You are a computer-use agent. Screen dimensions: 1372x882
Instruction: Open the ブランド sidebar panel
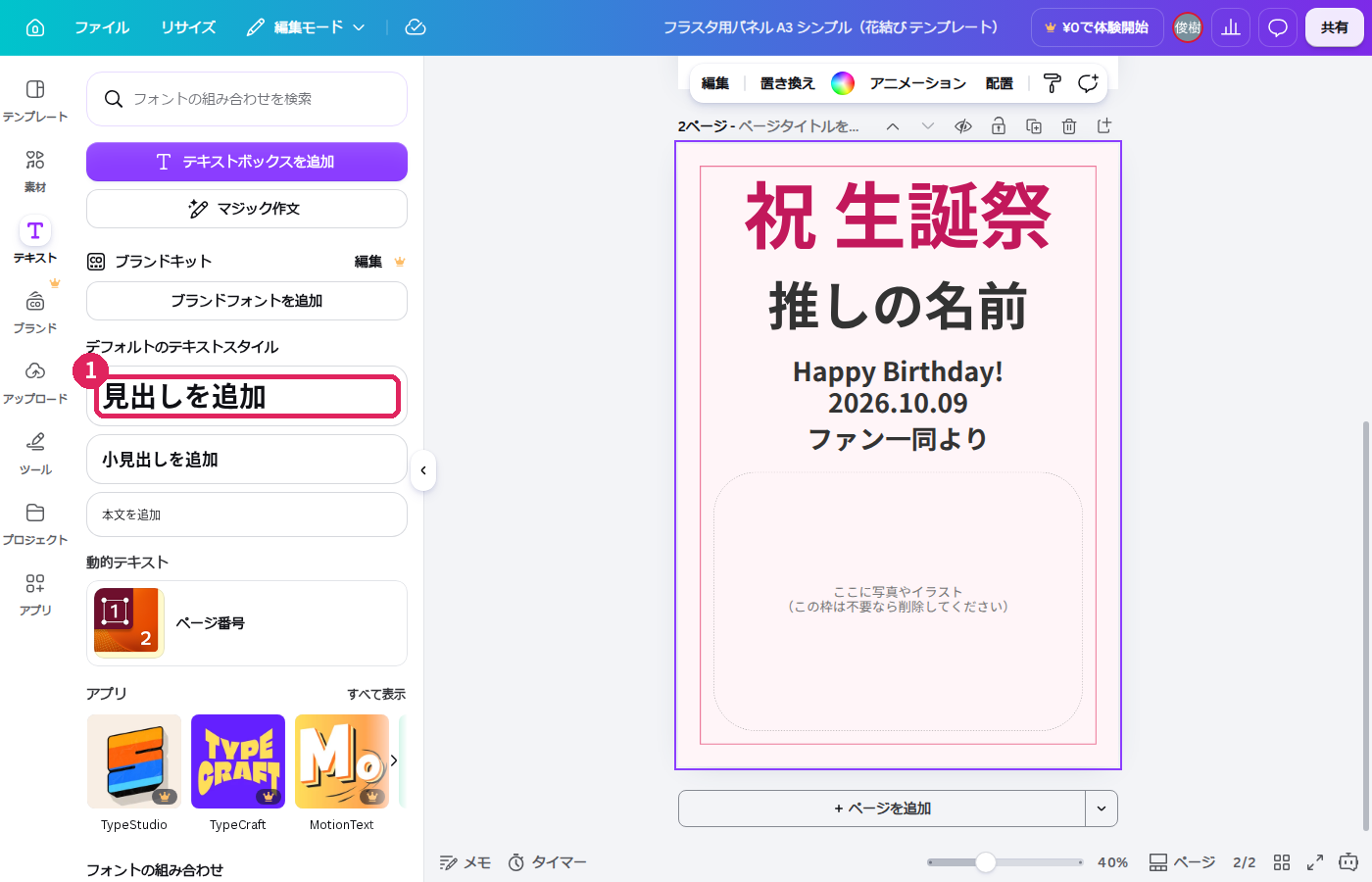35,312
